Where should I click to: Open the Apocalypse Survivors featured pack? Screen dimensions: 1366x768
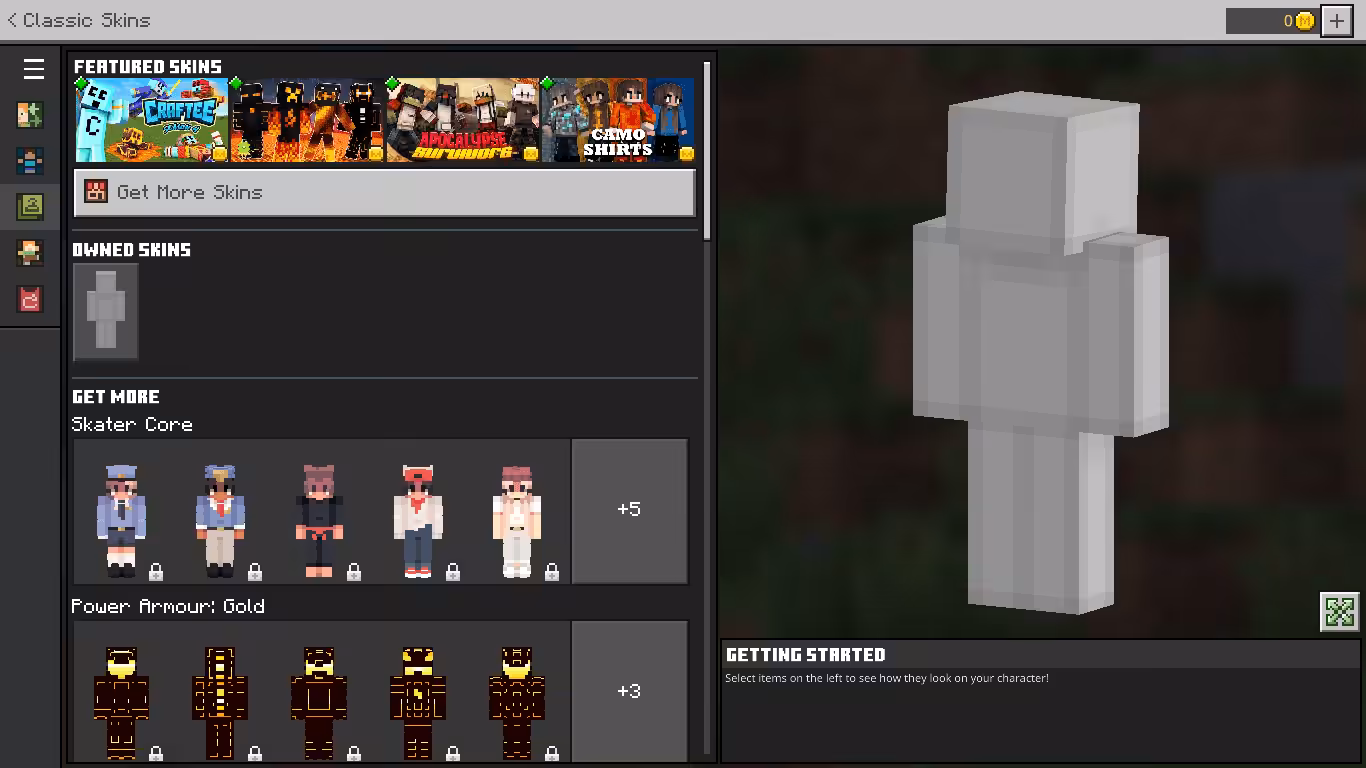(x=462, y=120)
